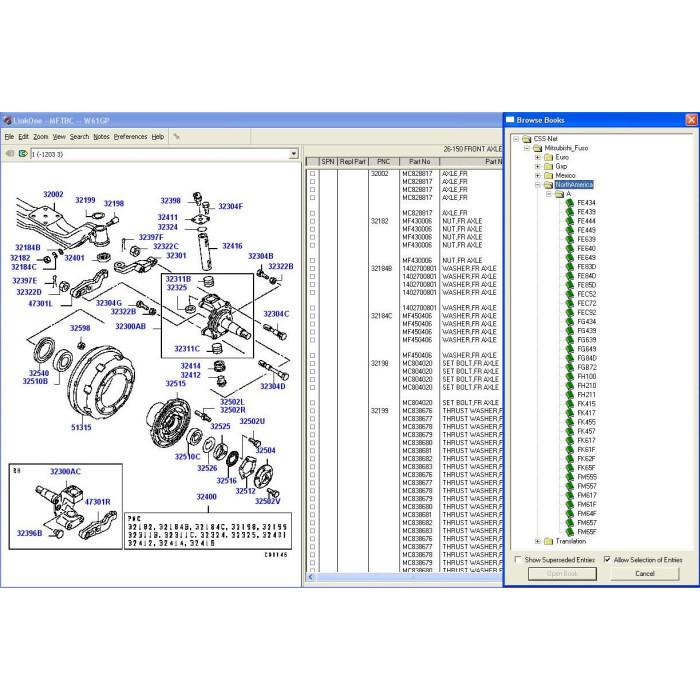Select the FG434 book icon
700x700 pixels.
[x=569, y=322]
